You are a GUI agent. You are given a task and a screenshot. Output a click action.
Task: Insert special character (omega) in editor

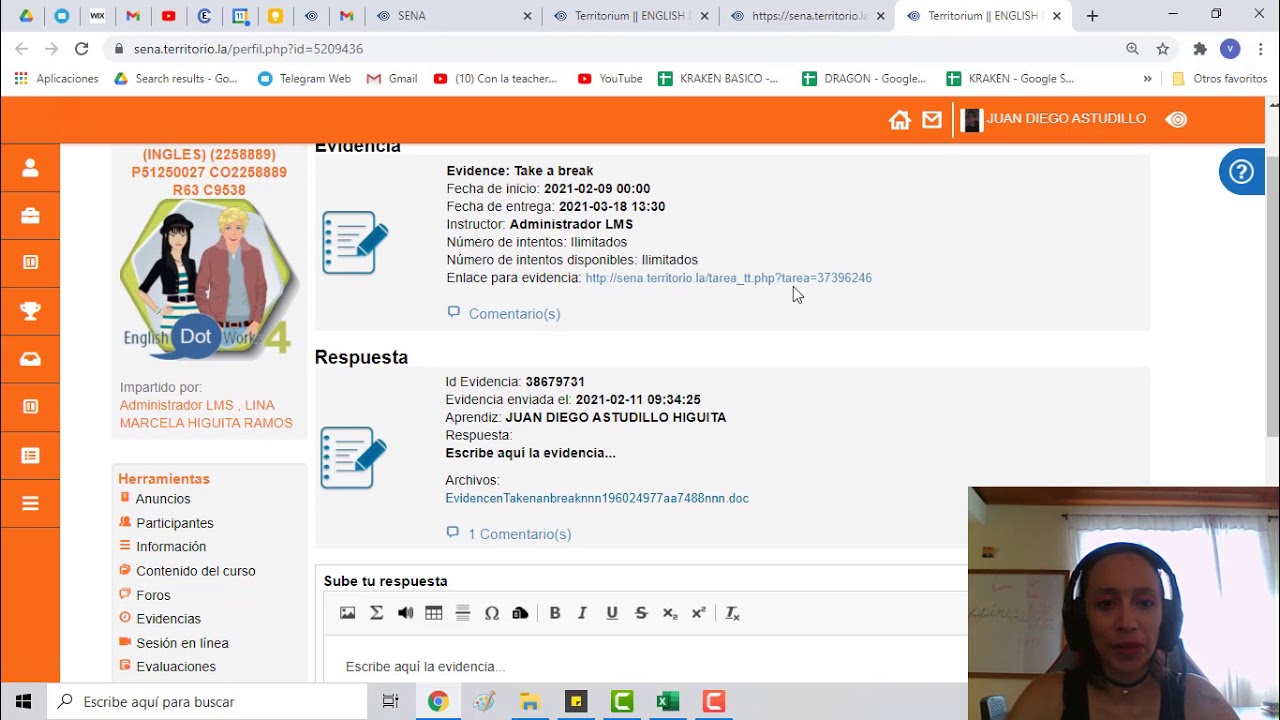(492, 613)
